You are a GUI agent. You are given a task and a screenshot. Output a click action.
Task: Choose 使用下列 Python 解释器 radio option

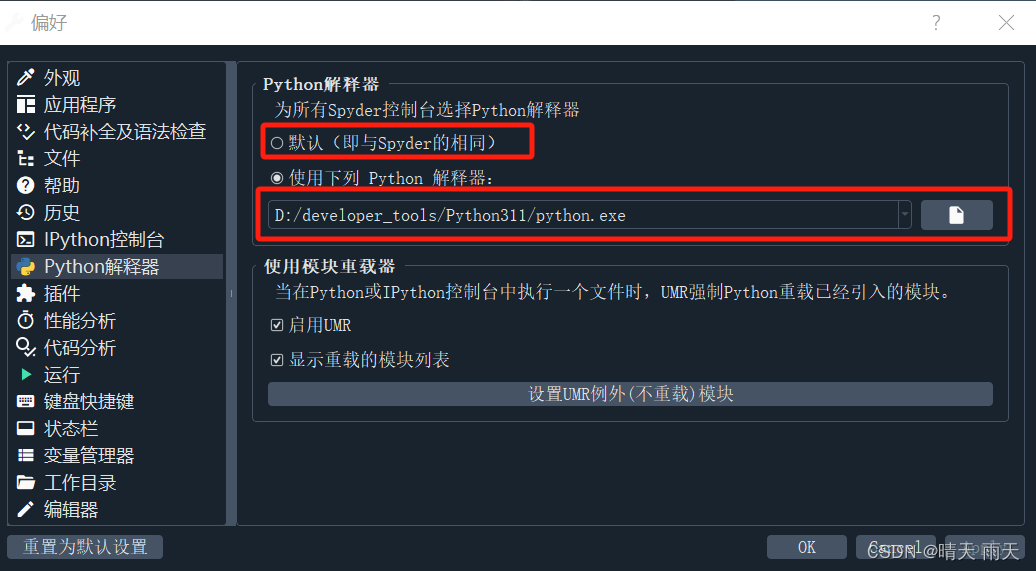coord(277,178)
